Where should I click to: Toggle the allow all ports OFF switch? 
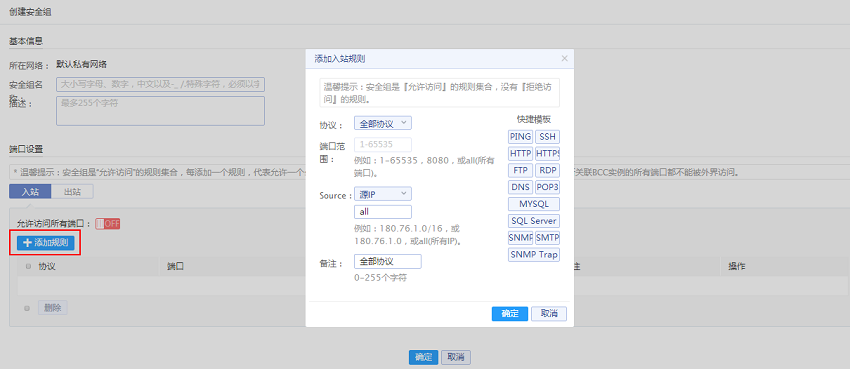pos(107,224)
